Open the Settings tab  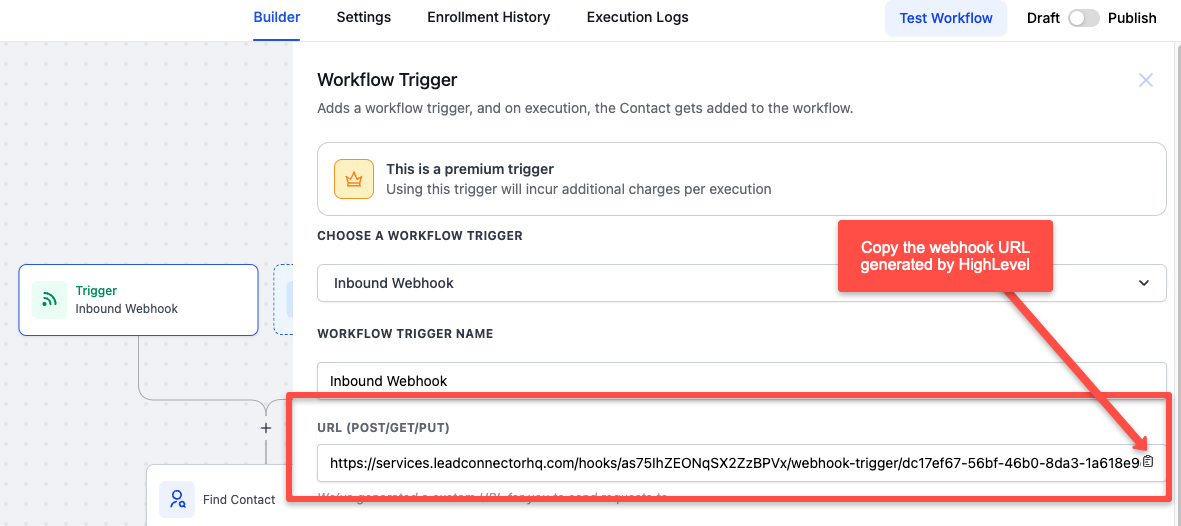(364, 17)
